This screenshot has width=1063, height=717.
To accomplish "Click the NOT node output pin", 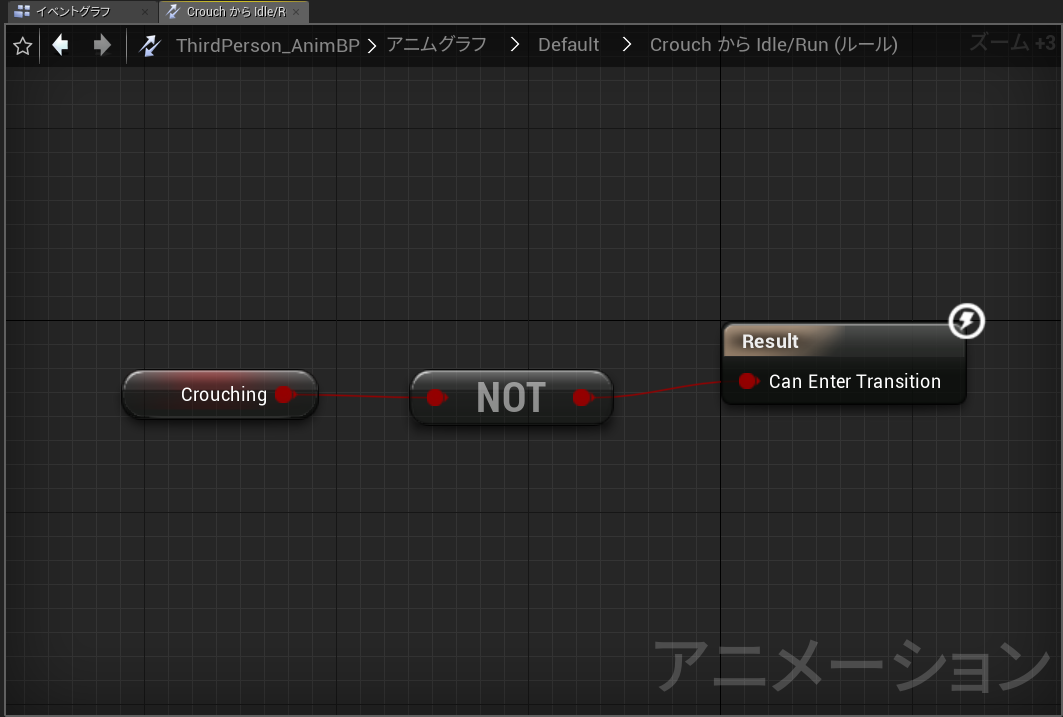I will (x=582, y=398).
